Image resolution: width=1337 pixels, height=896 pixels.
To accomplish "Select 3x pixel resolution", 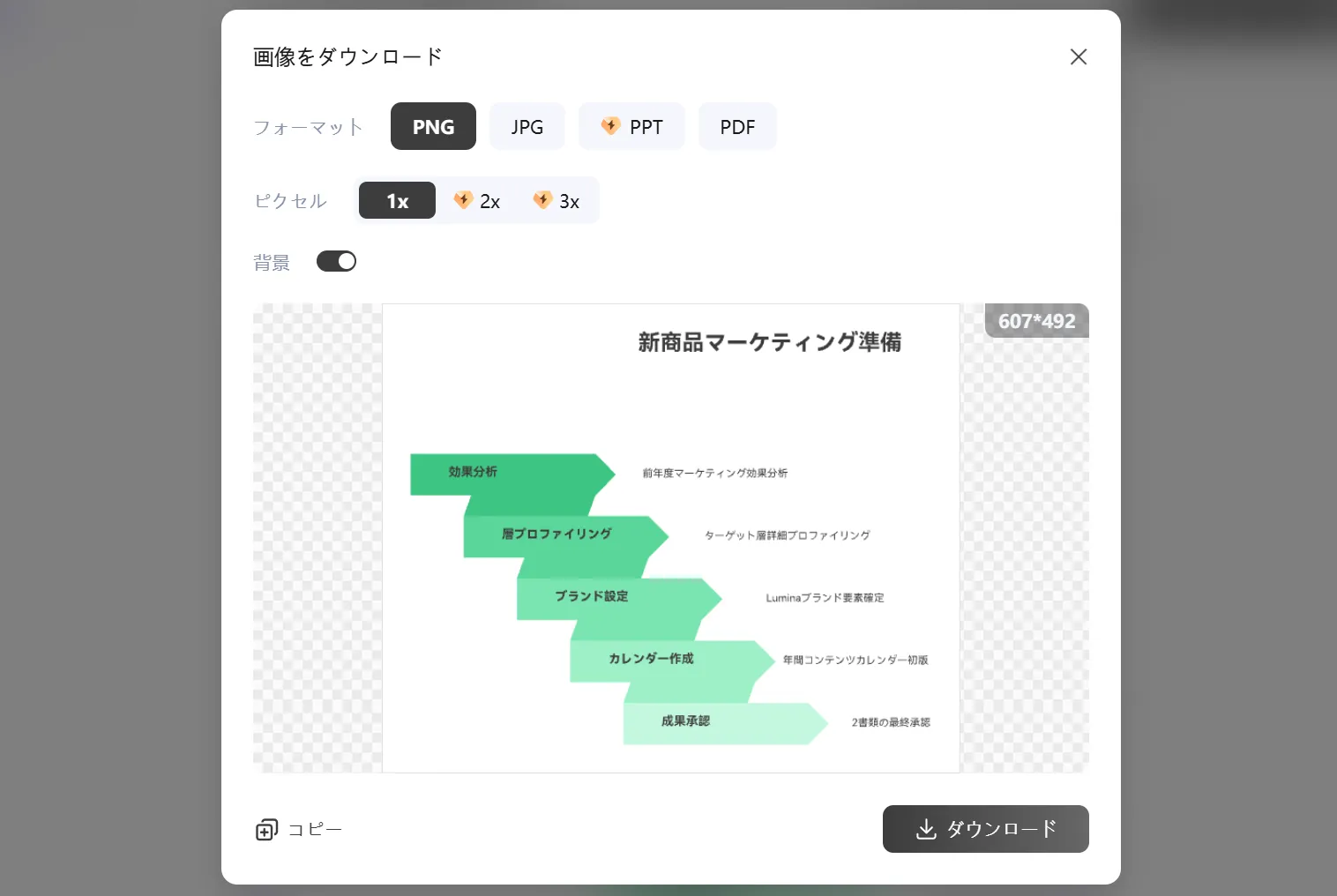I will pos(556,201).
